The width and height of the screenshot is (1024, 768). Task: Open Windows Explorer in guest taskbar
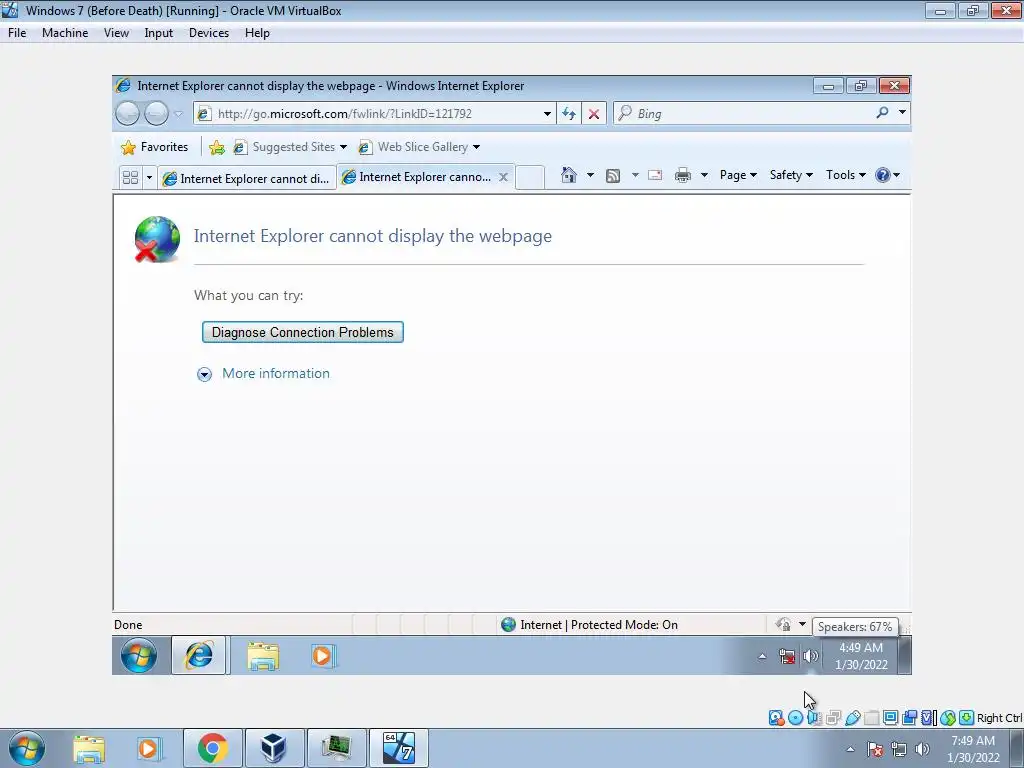(263, 656)
